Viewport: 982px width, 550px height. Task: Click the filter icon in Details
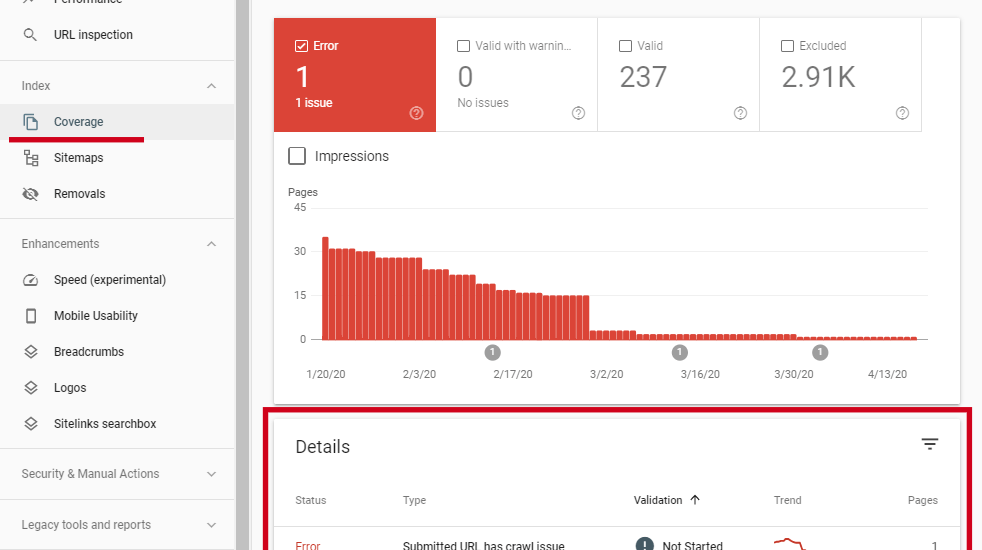[930, 445]
